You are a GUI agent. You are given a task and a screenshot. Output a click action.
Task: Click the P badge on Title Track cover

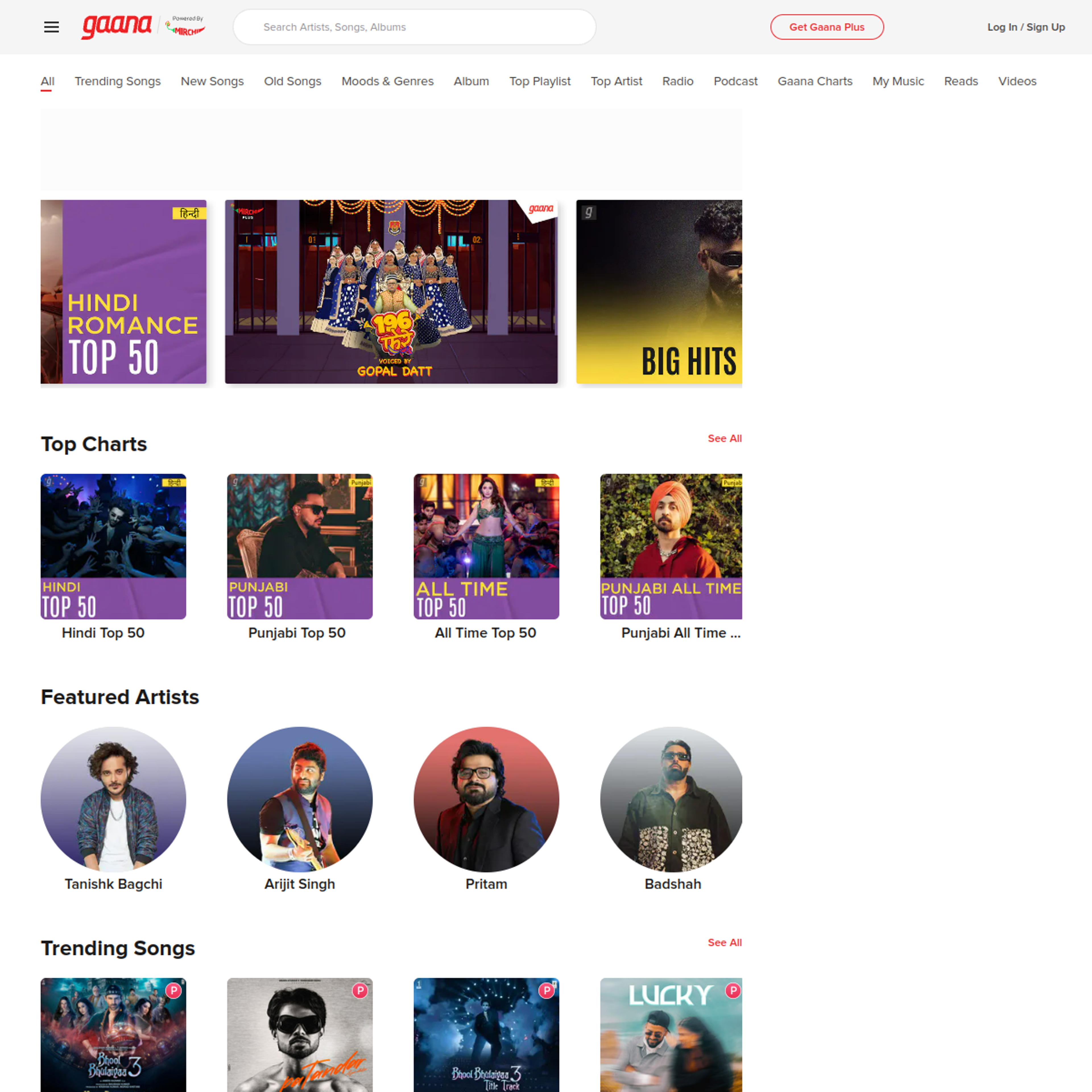[x=547, y=990]
